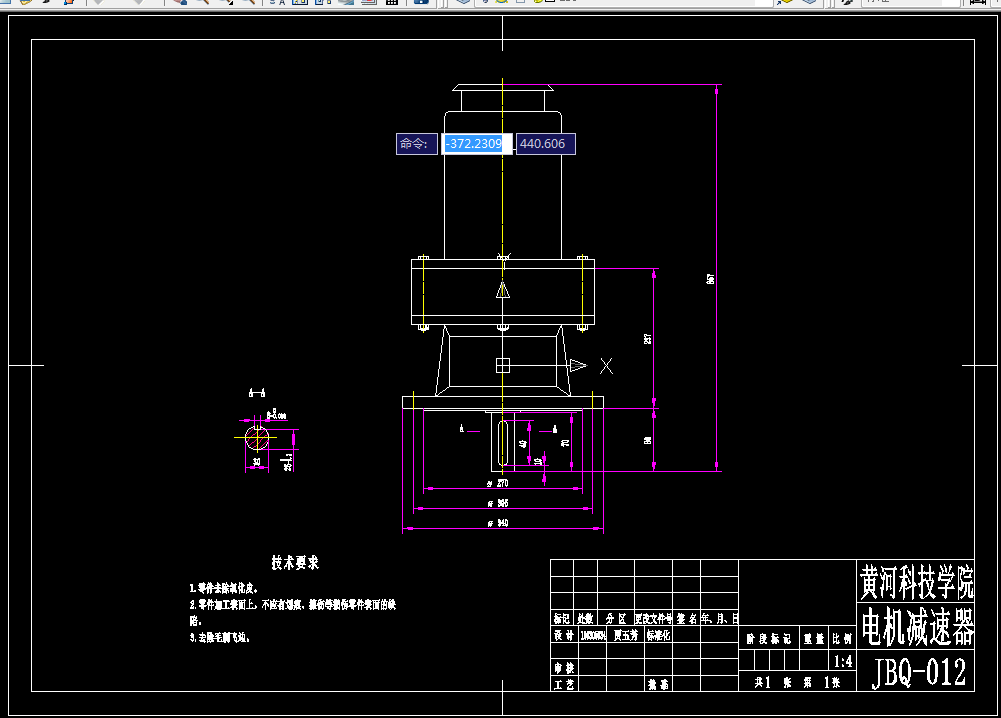Click the 审核 cell in title block

click(564, 668)
